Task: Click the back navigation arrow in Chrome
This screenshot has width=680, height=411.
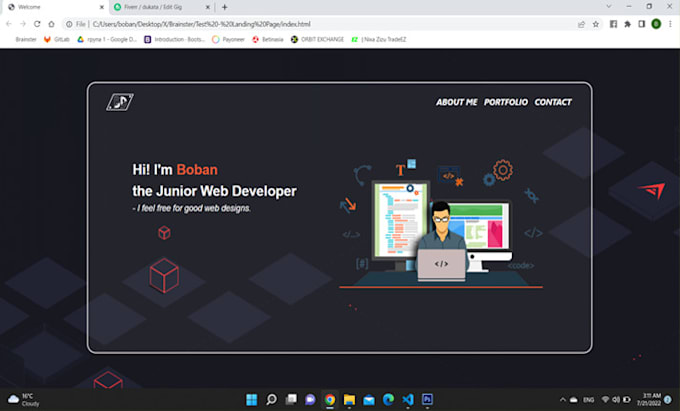Action: (x=9, y=24)
